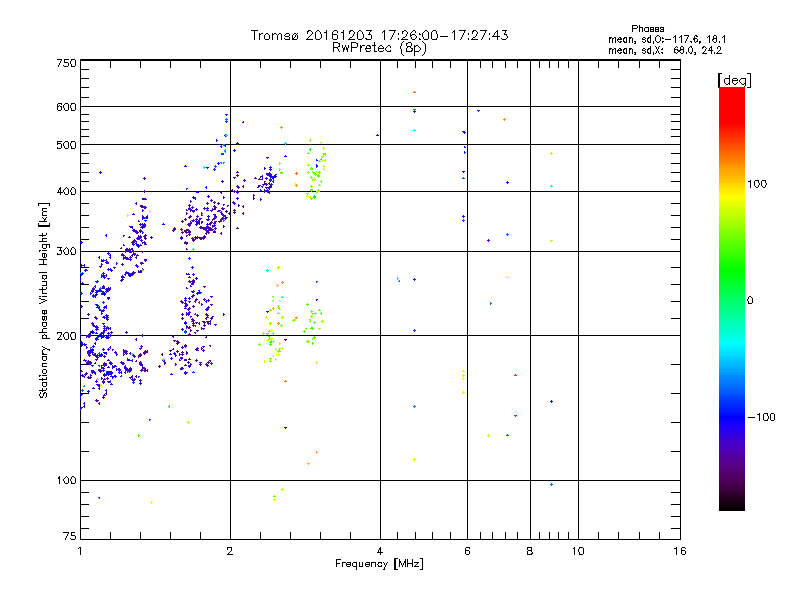Click the x-axis tick label "16"
800x600 pixels.
pos(680,551)
